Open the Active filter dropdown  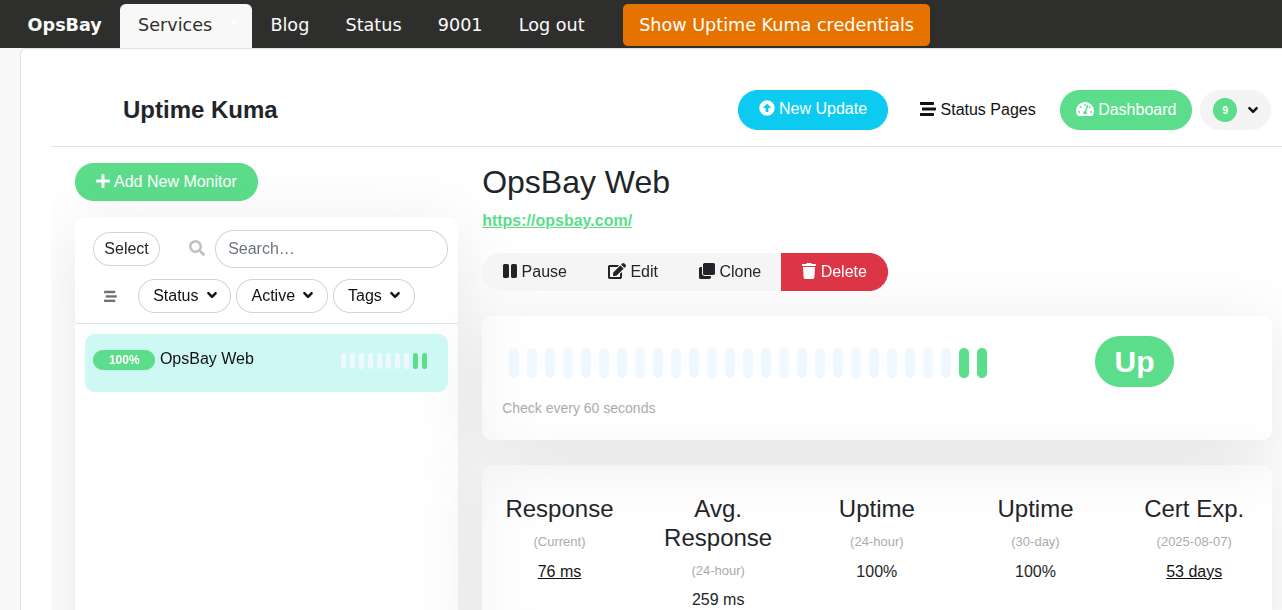[x=282, y=296]
